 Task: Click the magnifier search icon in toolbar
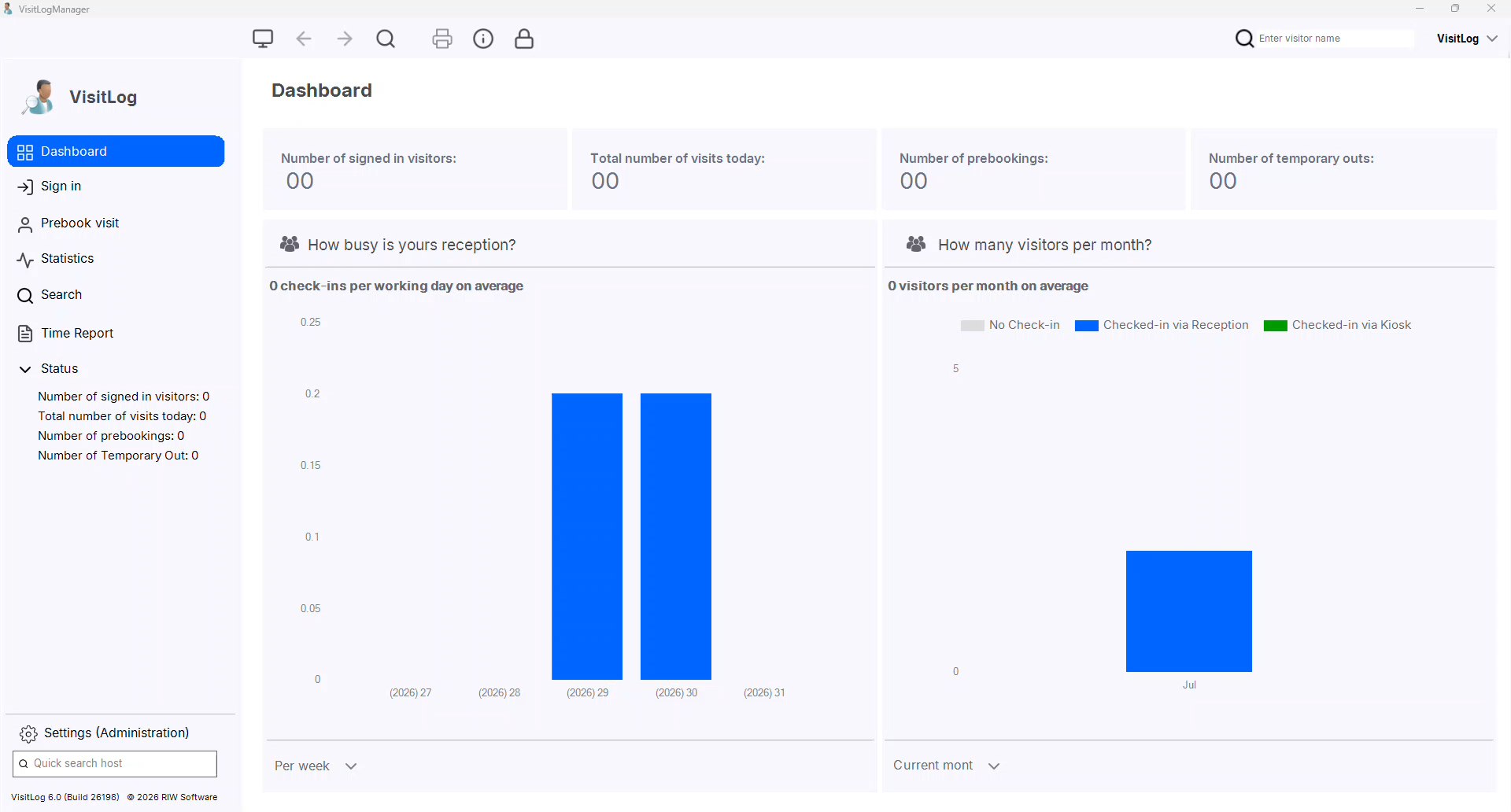point(386,39)
